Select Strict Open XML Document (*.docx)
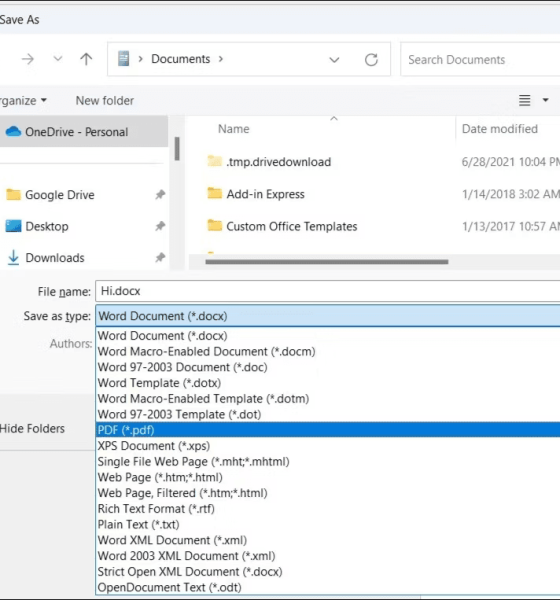The height and width of the screenshot is (600, 560). pyautogui.click(x=328, y=571)
